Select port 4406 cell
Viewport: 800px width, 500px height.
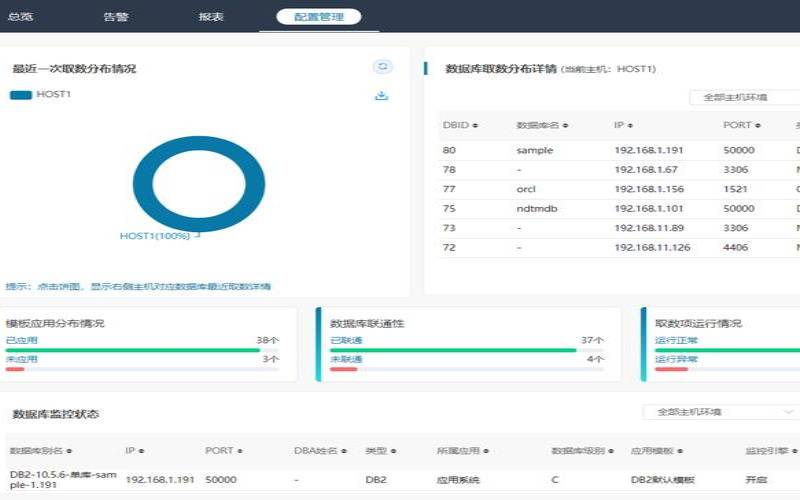tap(736, 247)
